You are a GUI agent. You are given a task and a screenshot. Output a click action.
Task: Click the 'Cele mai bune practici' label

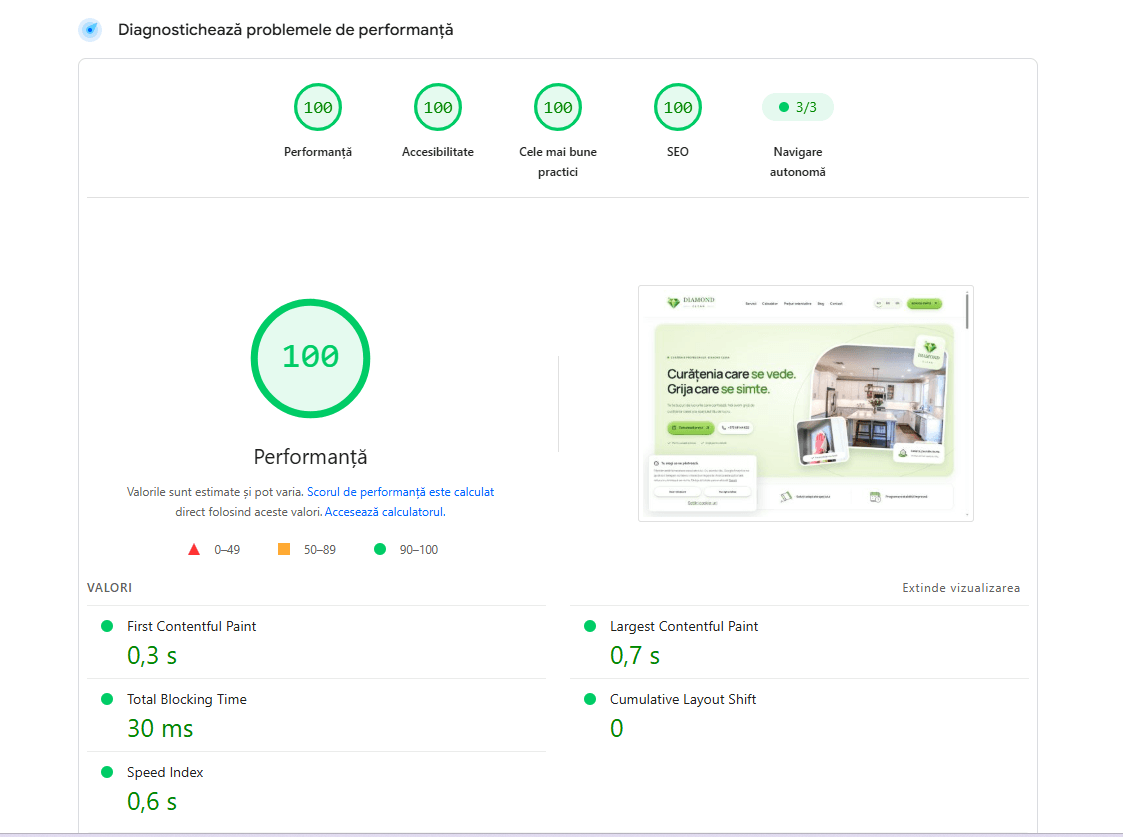click(x=558, y=162)
